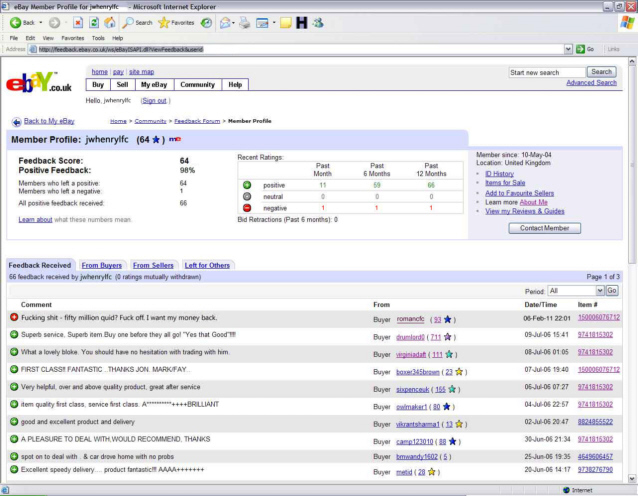Viewport: 638px width, 496px height.
Task: Click the eBay.co.uk logo
Action: (x=39, y=83)
